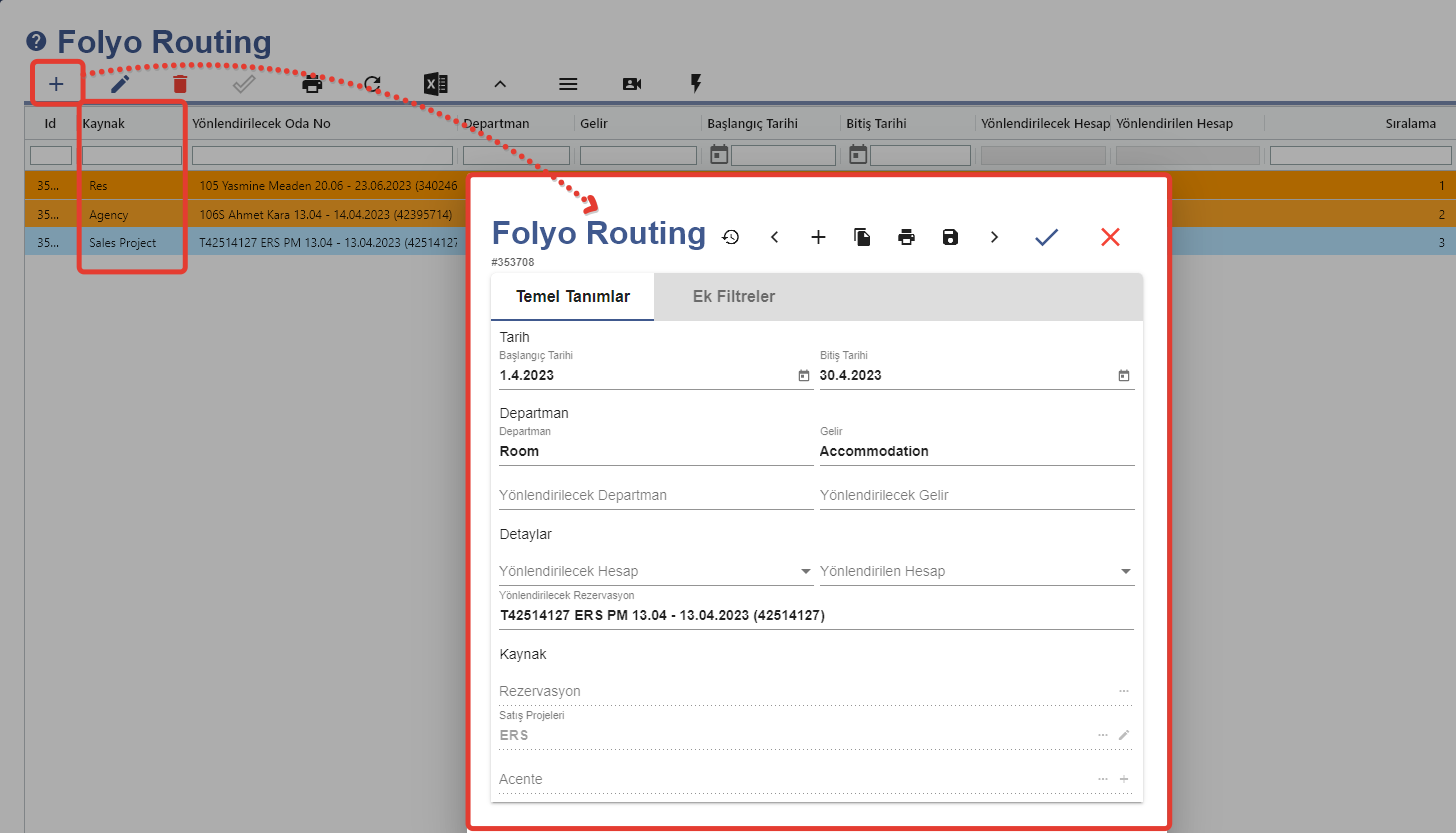This screenshot has height=833, width=1456.
Task: Switch to the Ek Filtreler tab
Action: (x=733, y=297)
